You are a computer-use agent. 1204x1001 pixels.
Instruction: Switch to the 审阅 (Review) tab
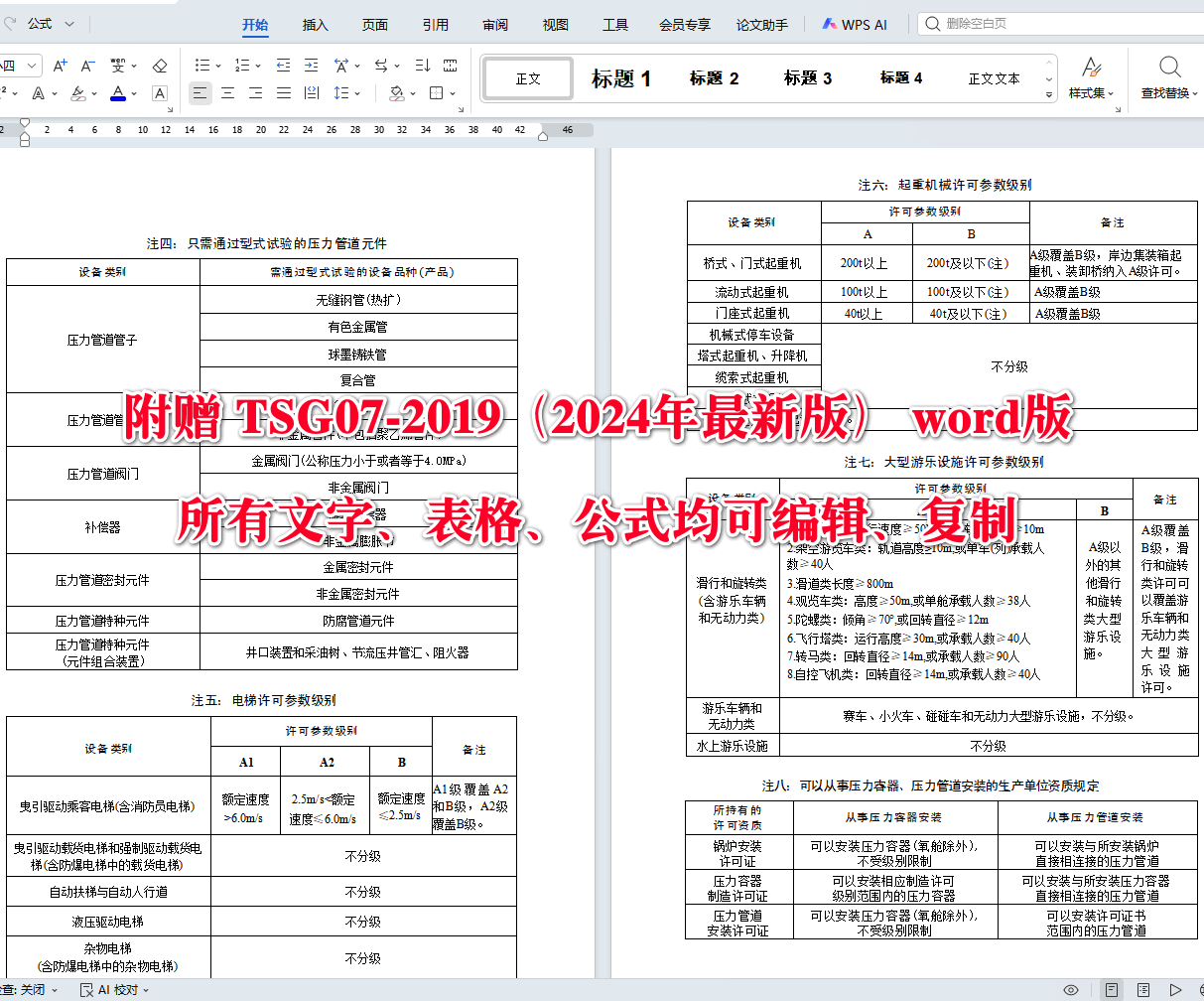[x=495, y=25]
